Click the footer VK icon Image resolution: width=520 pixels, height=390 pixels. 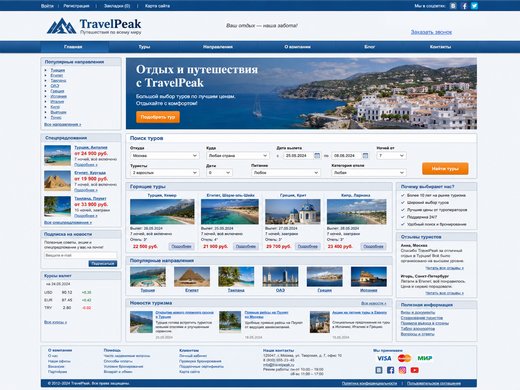(379, 370)
